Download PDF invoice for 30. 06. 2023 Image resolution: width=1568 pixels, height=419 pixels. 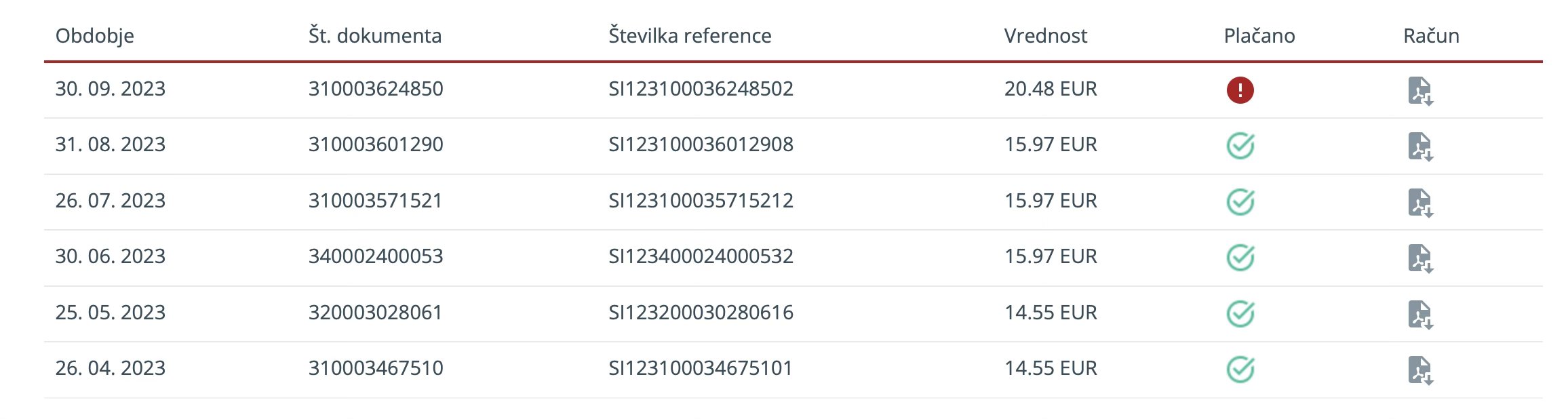[1419, 258]
